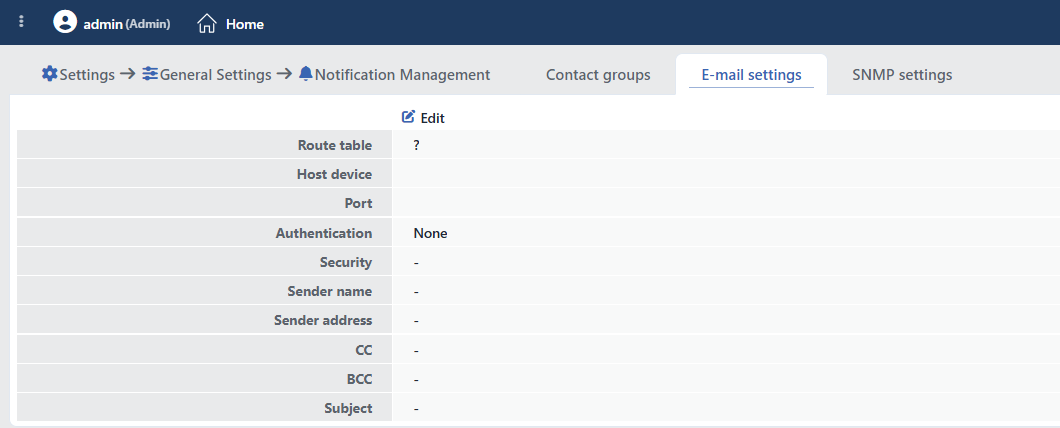Screen dimensions: 1060x428
Task: Open the three-dot menu icon
Action: tap(22, 22)
